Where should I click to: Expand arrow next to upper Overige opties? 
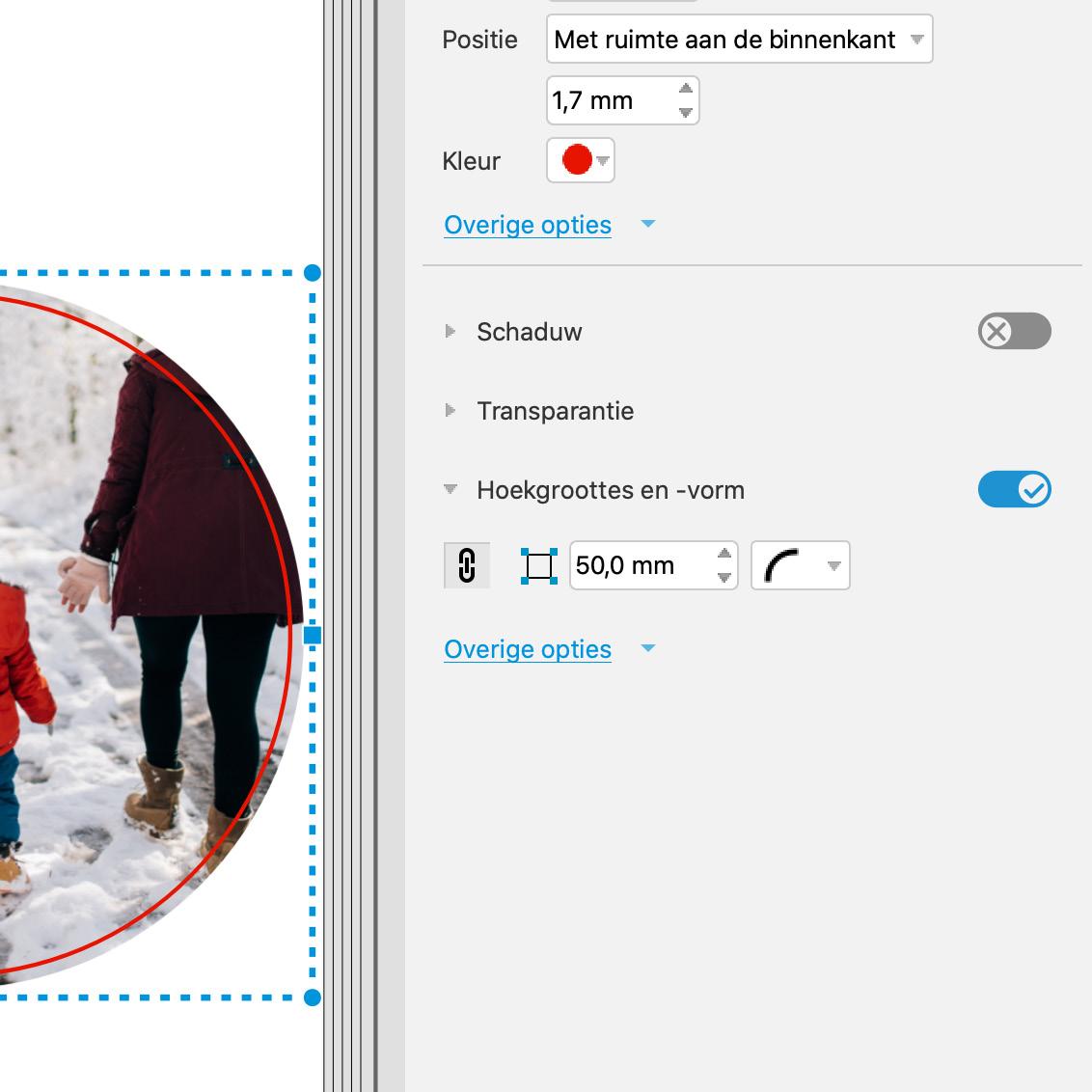(x=647, y=224)
